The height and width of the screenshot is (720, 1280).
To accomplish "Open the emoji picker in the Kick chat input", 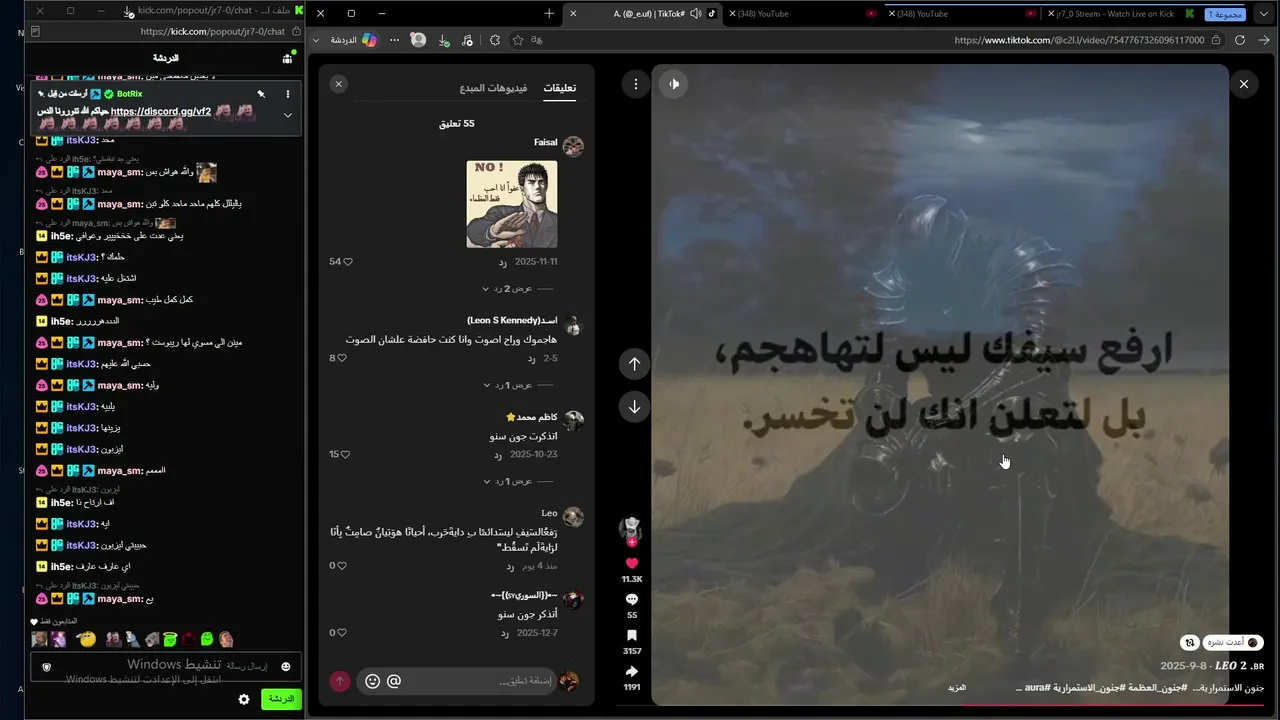I will pyautogui.click(x=286, y=667).
